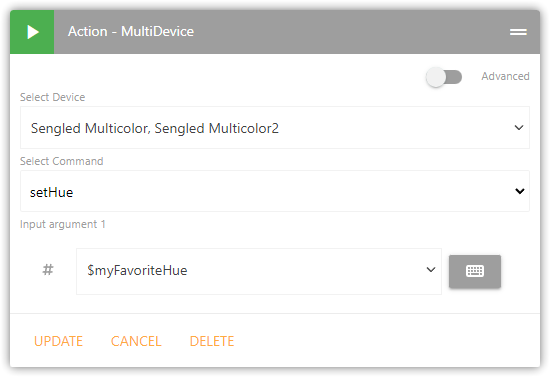Expand the $myFavoriteHue variable dropdown arrow

point(431,270)
